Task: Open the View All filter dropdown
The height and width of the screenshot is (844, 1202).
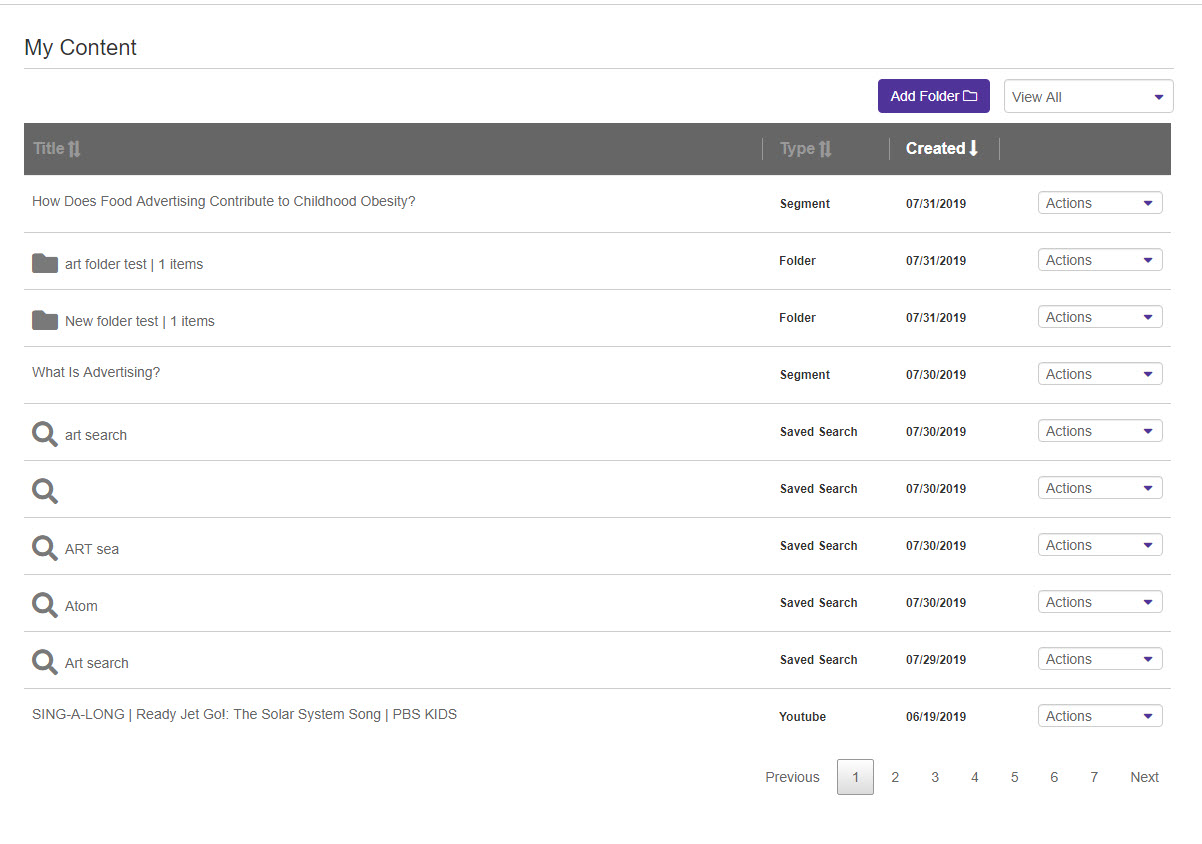Action: (1088, 97)
